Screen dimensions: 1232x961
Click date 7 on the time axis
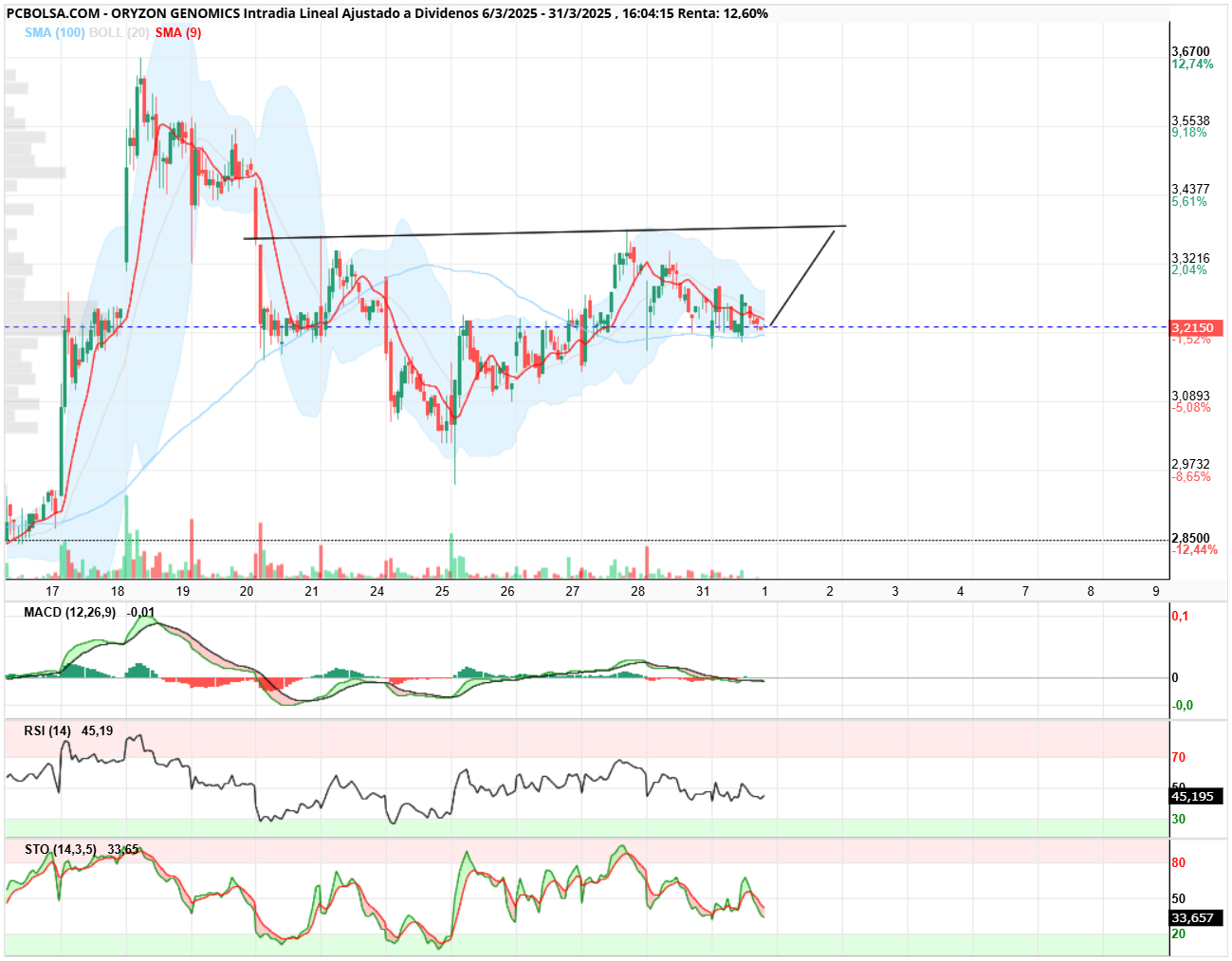tap(1025, 591)
